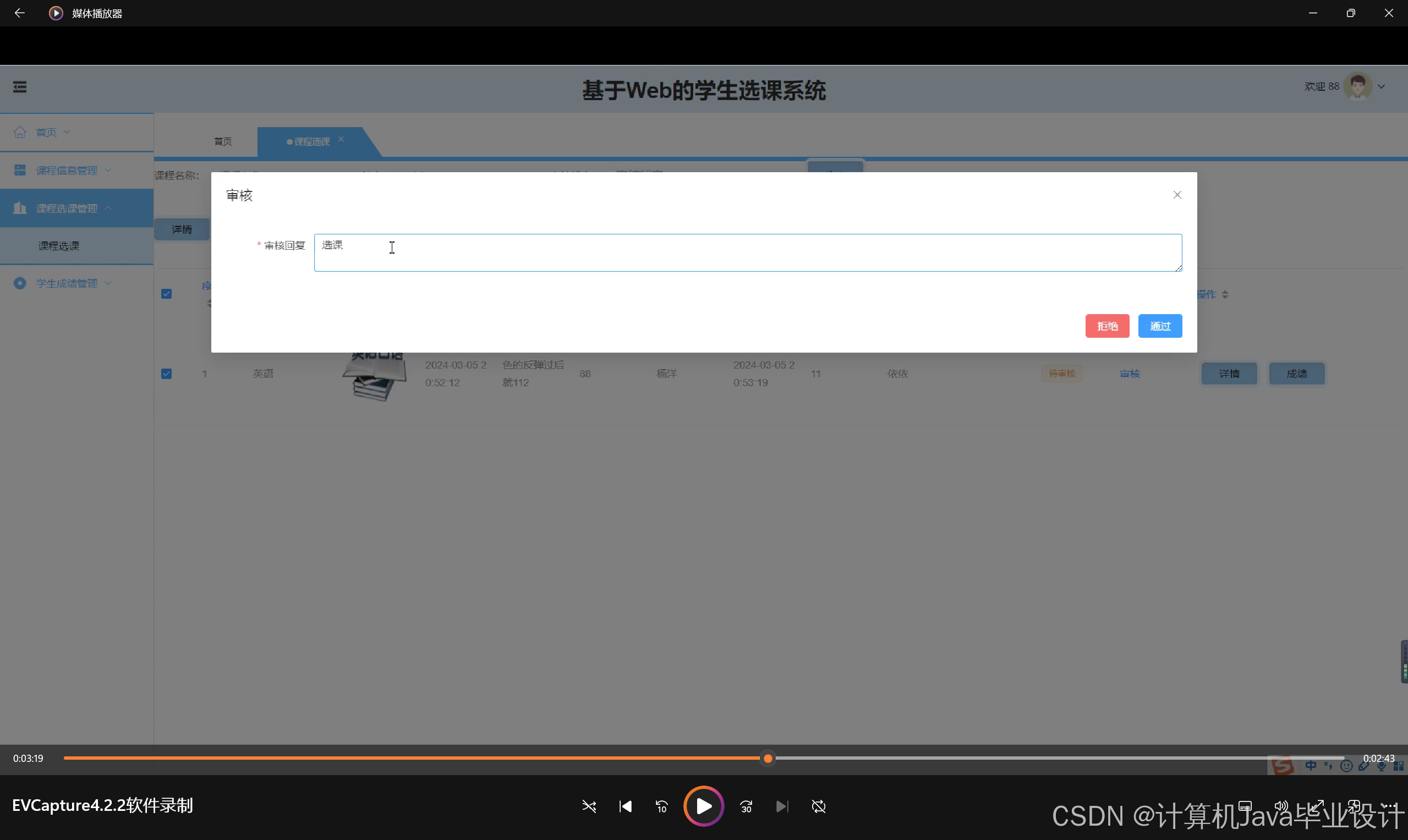The height and width of the screenshot is (840, 1408).
Task: Click the video progress slider handle
Action: click(x=768, y=759)
